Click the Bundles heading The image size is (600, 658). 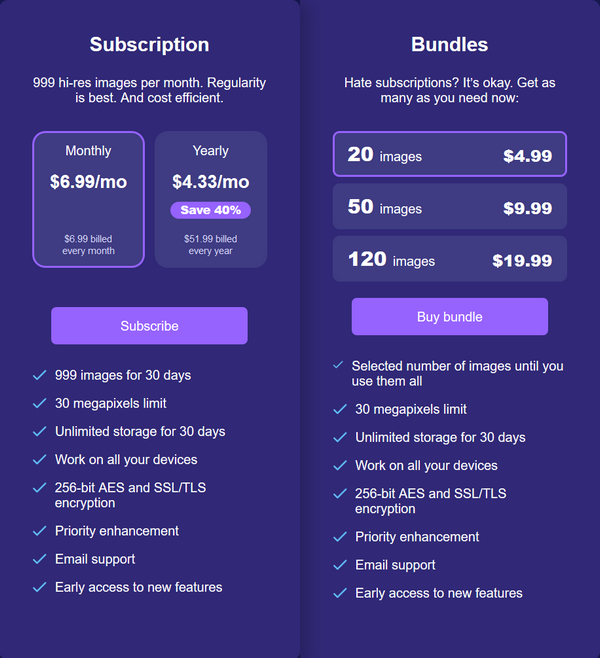449,45
